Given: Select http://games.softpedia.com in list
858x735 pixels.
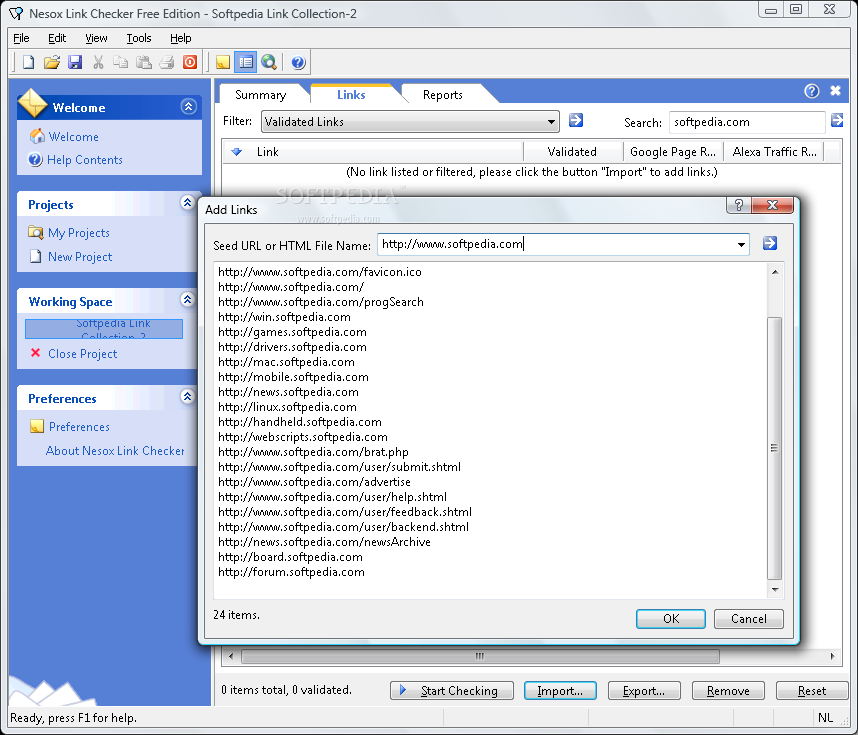Looking at the screenshot, I should 292,332.
